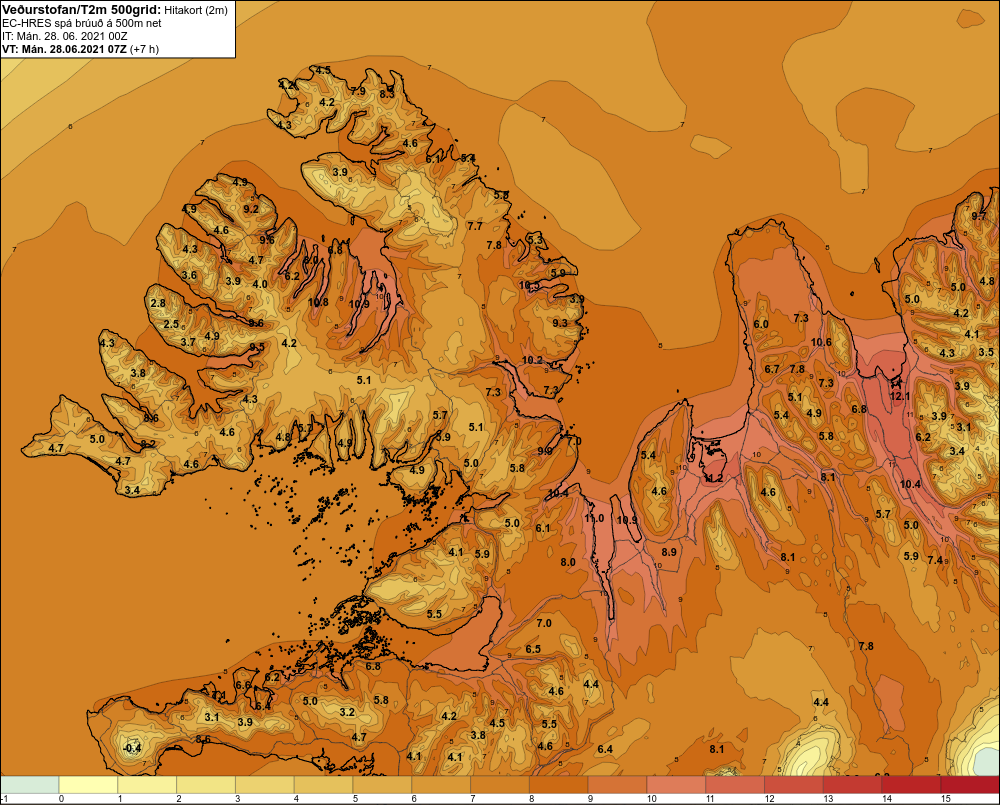Image resolution: width=1000 pixels, height=805 pixels.
Task: Select the 7.4 temperature value
Action: [x=935, y=560]
